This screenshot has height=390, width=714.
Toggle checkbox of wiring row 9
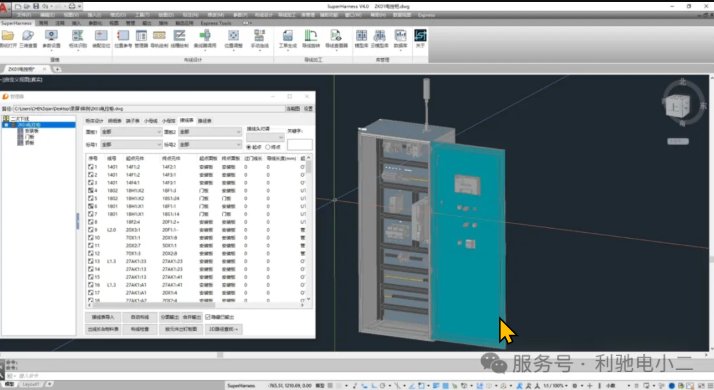[x=91, y=230]
